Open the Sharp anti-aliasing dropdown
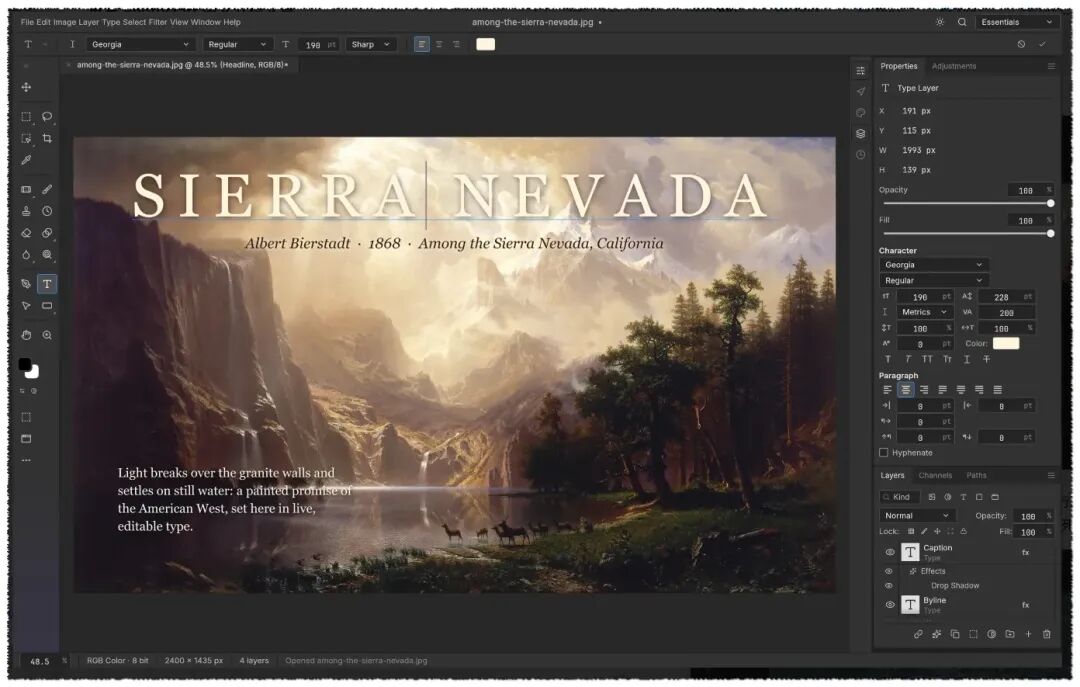 click(370, 44)
